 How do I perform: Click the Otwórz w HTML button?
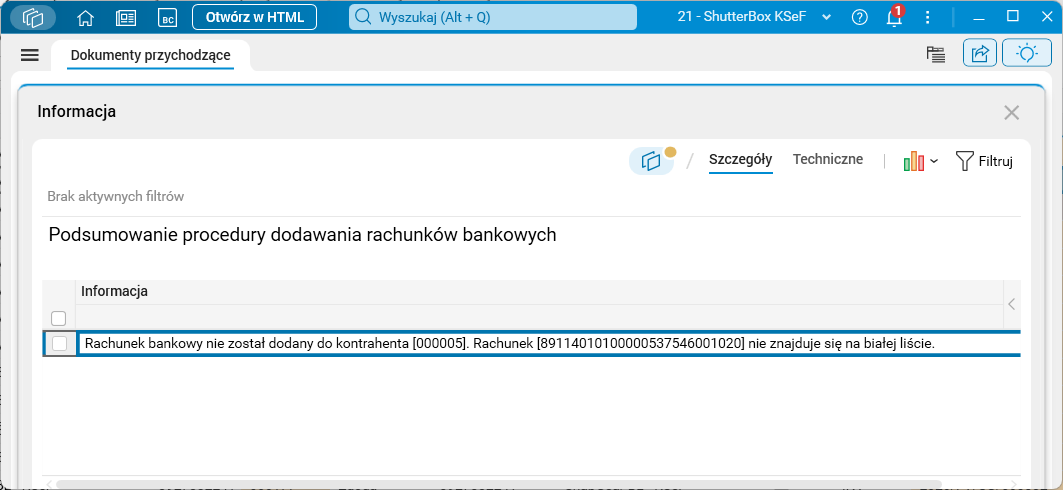coord(254,18)
